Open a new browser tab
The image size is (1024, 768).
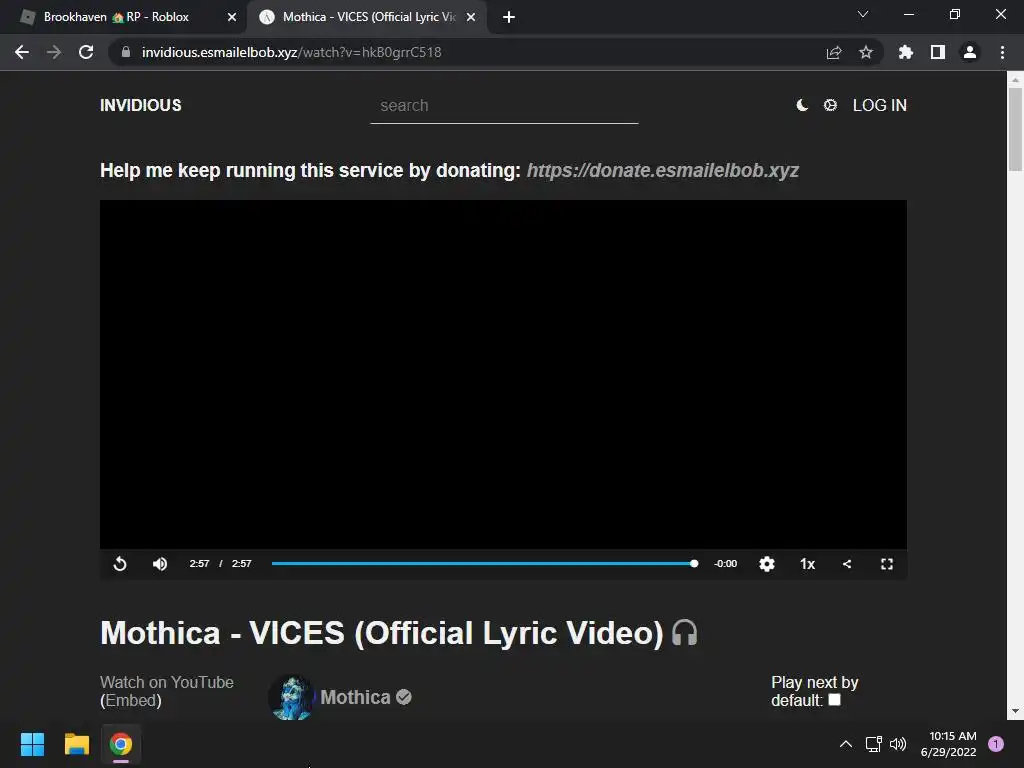(509, 17)
